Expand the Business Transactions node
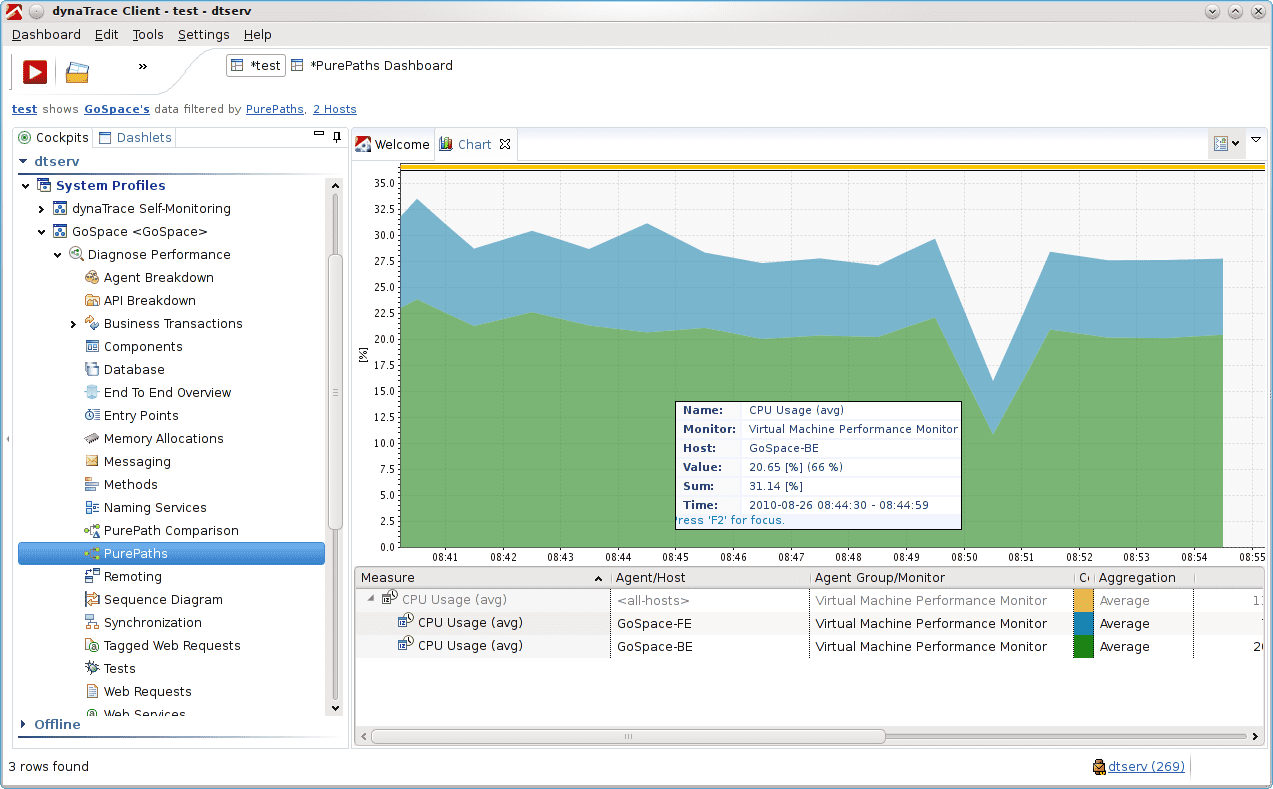The height and width of the screenshot is (789, 1273). point(73,324)
